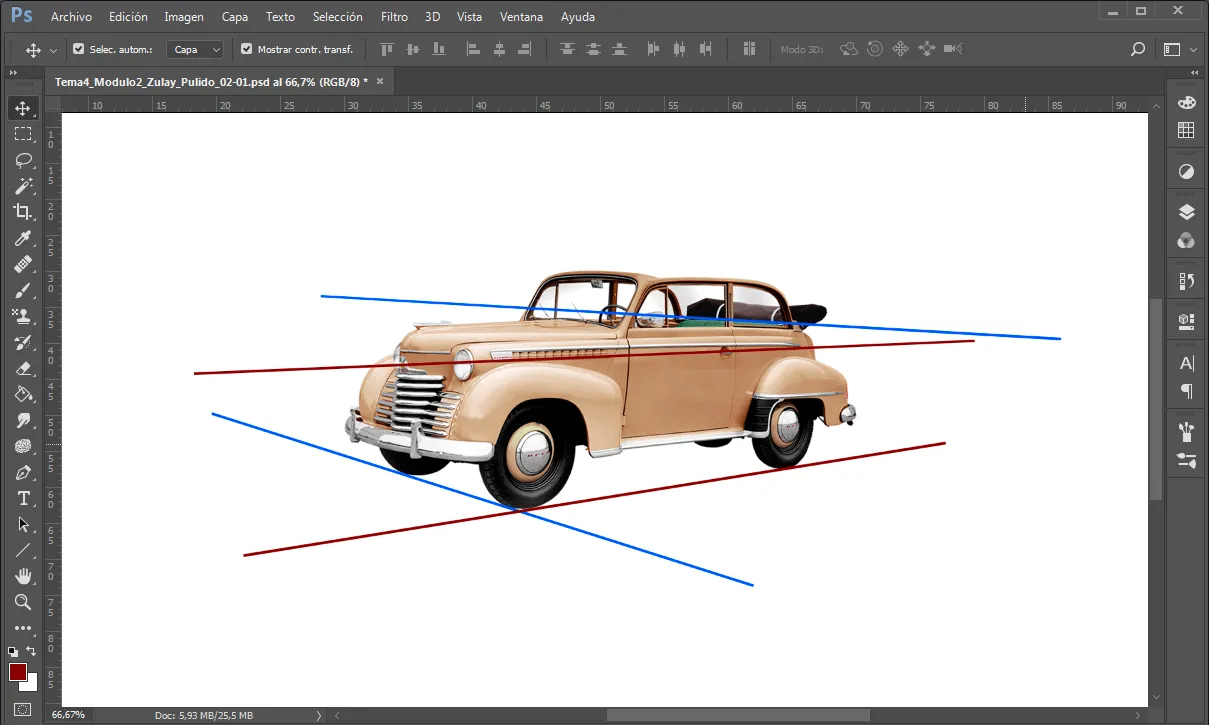The height and width of the screenshot is (725, 1209).
Task: Open the three-dots edit toolbar button
Action: (23, 628)
